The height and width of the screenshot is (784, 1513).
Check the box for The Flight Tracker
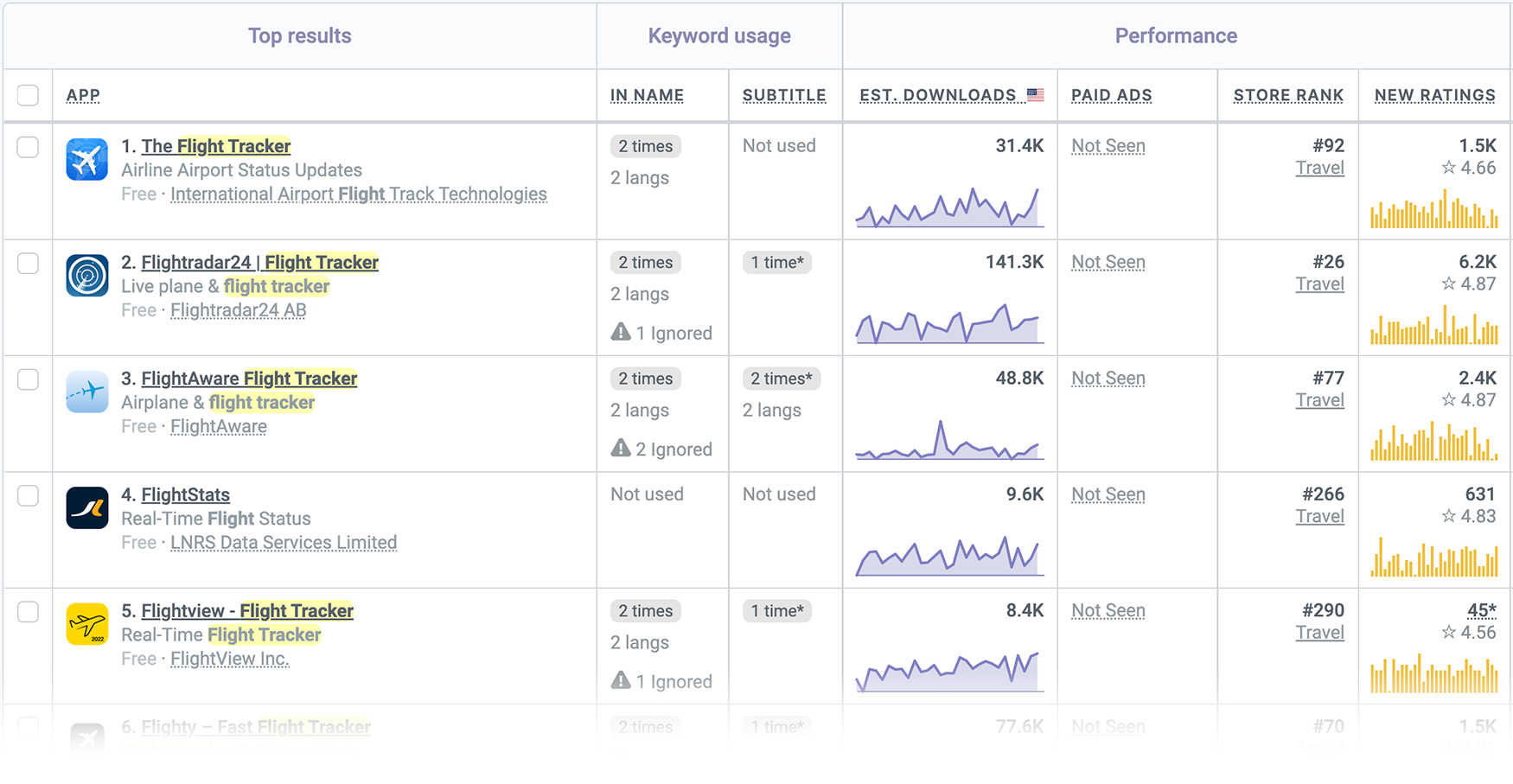28,147
